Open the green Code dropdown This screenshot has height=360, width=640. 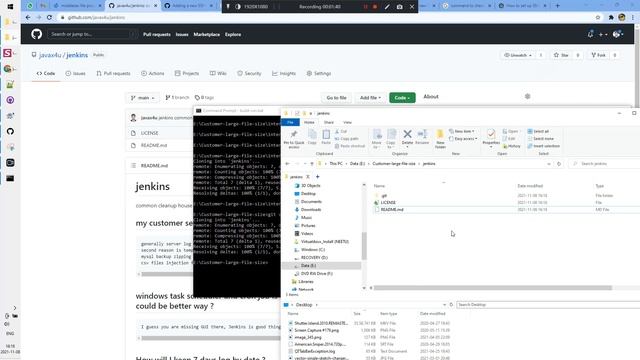[402, 98]
